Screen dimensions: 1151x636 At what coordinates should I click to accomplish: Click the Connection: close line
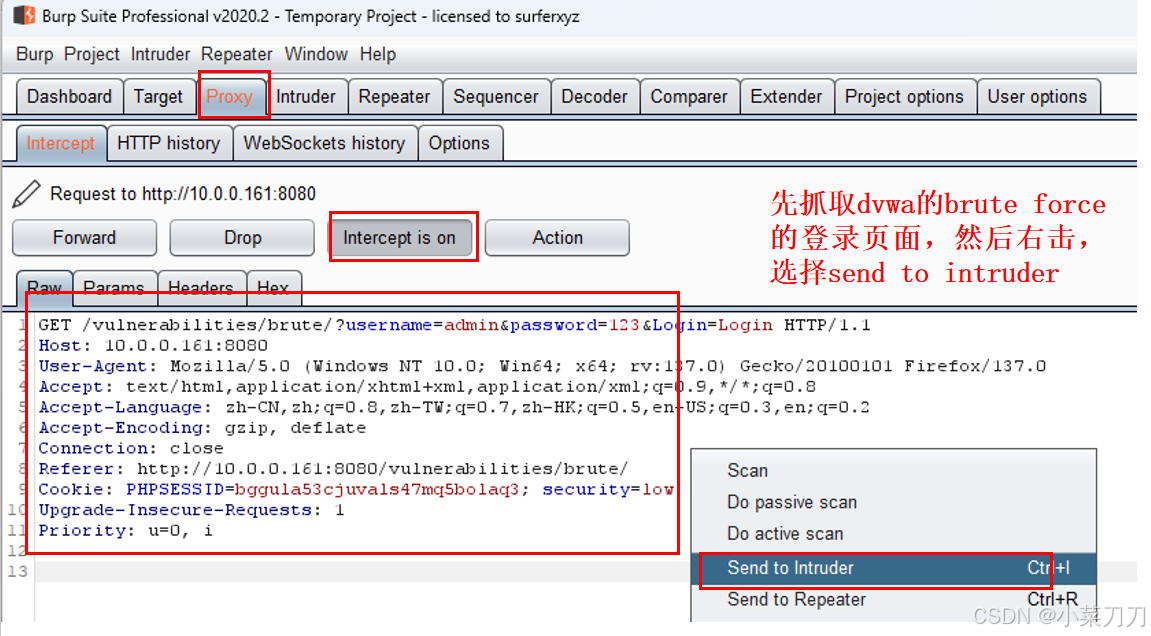tap(131, 449)
